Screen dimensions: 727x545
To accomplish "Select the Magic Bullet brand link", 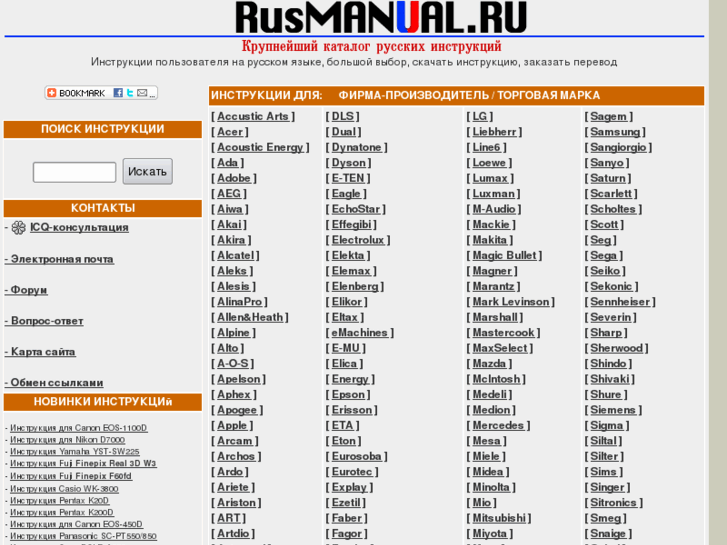I will click(504, 256).
